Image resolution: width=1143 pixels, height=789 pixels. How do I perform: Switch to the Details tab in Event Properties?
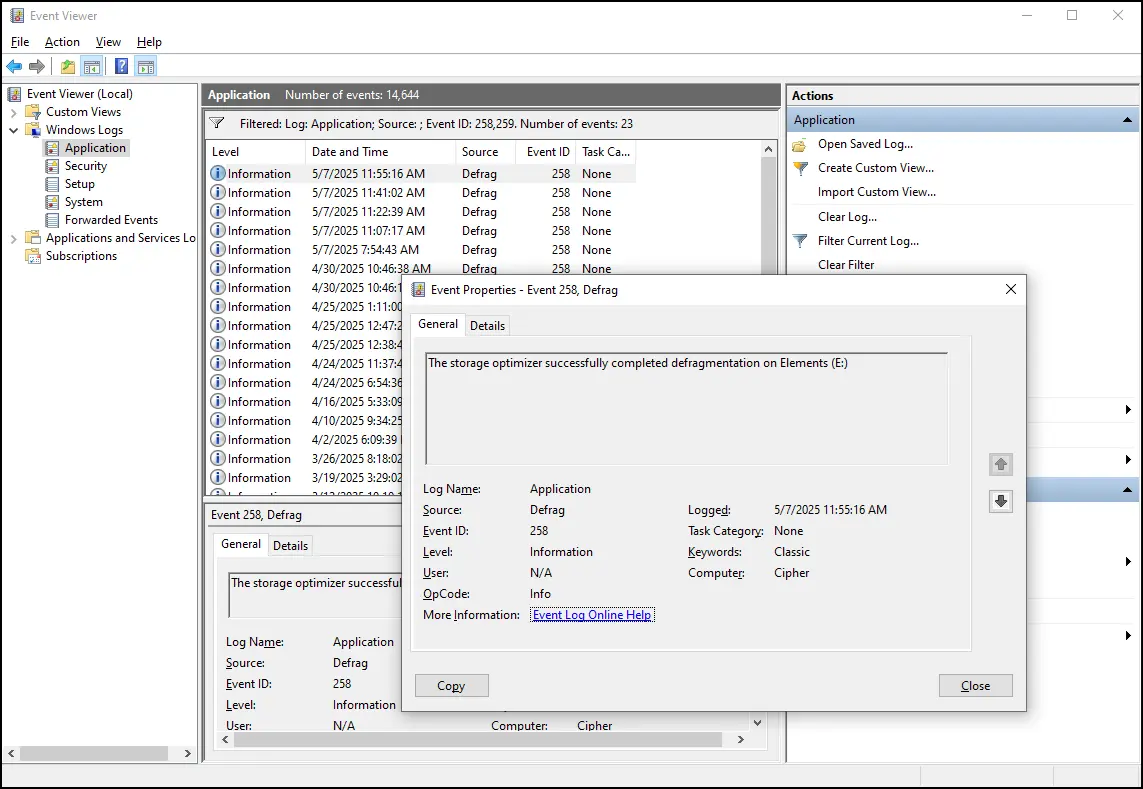click(x=487, y=325)
